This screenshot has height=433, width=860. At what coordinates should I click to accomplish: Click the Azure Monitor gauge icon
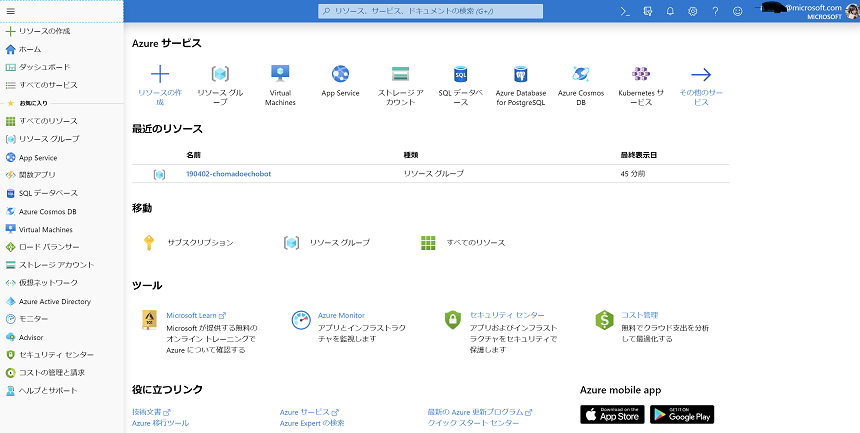click(301, 320)
